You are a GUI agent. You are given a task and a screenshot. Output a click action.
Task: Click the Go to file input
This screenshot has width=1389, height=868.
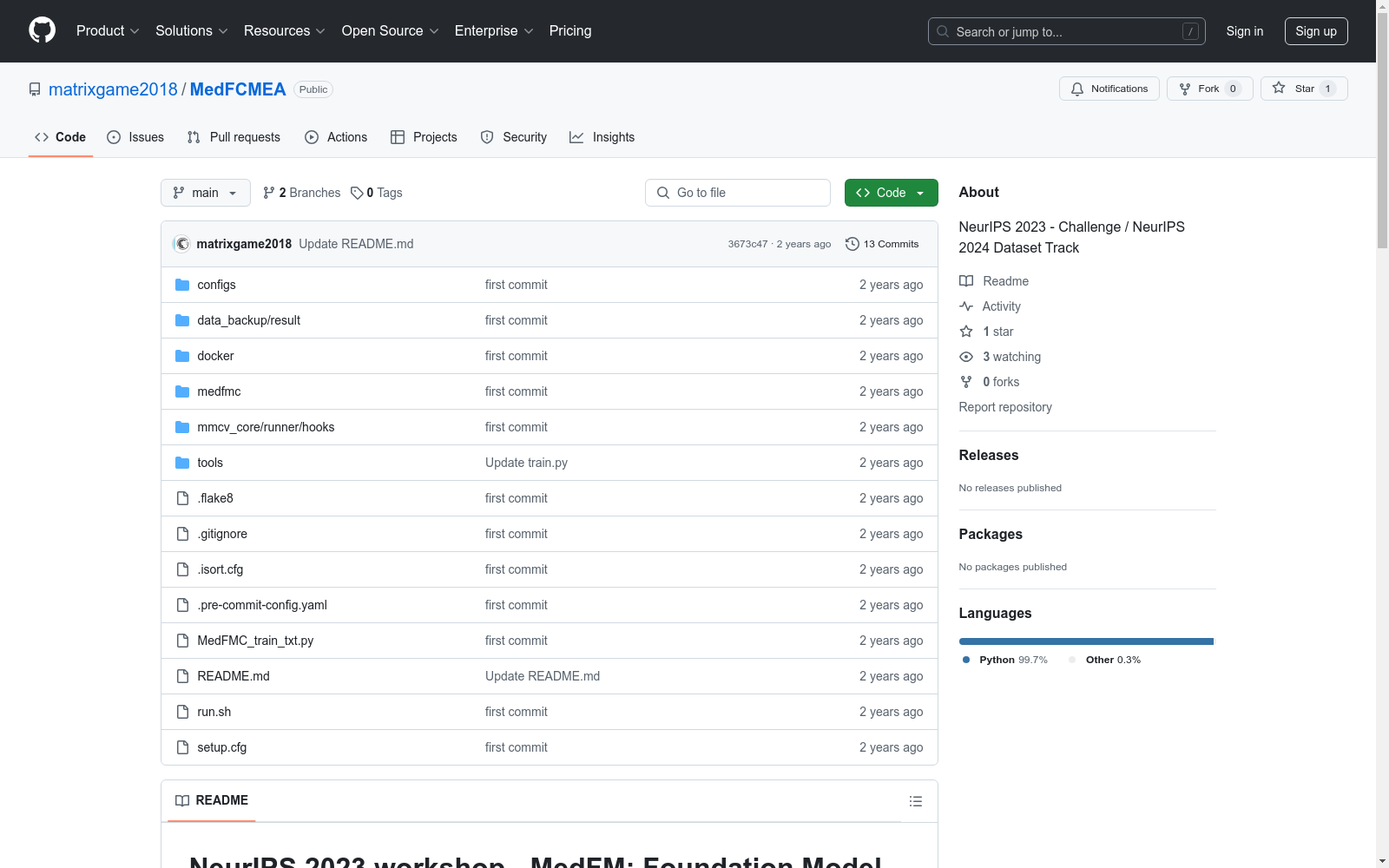(738, 193)
